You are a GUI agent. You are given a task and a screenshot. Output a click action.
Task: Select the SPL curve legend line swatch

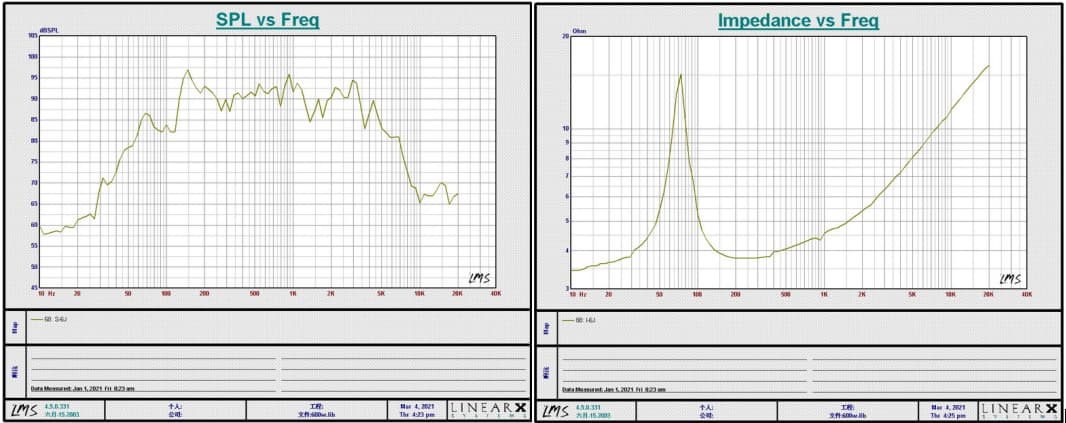tap(37, 320)
